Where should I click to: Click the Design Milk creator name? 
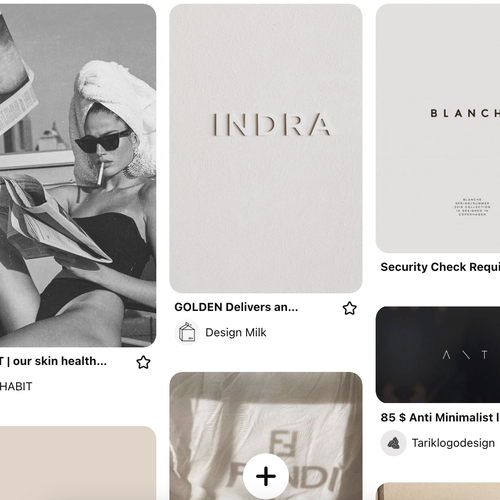[x=236, y=333]
